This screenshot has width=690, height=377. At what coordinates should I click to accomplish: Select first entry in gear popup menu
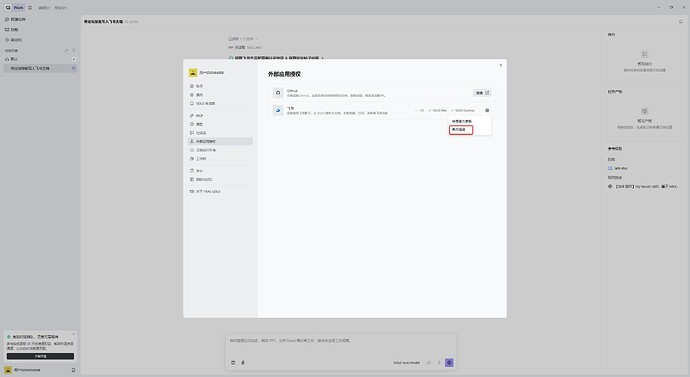462,121
